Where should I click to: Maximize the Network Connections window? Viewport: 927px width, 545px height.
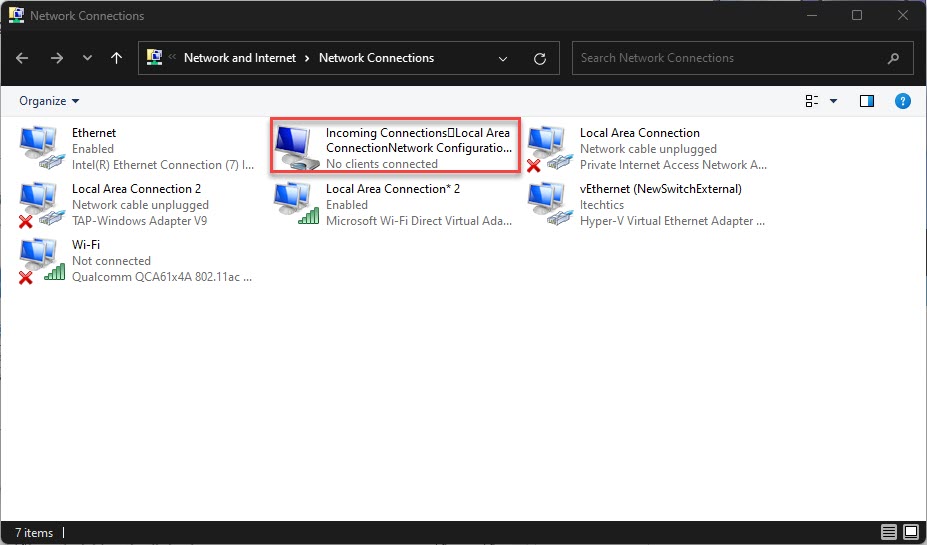pyautogui.click(x=857, y=15)
